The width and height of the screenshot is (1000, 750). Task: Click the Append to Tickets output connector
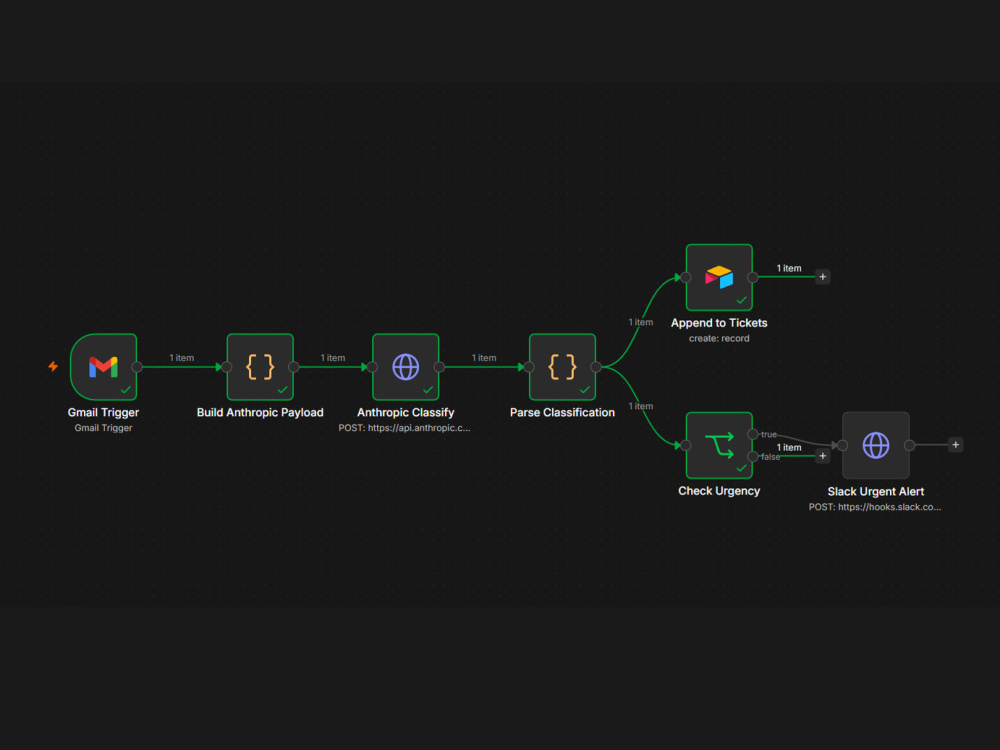coord(753,277)
